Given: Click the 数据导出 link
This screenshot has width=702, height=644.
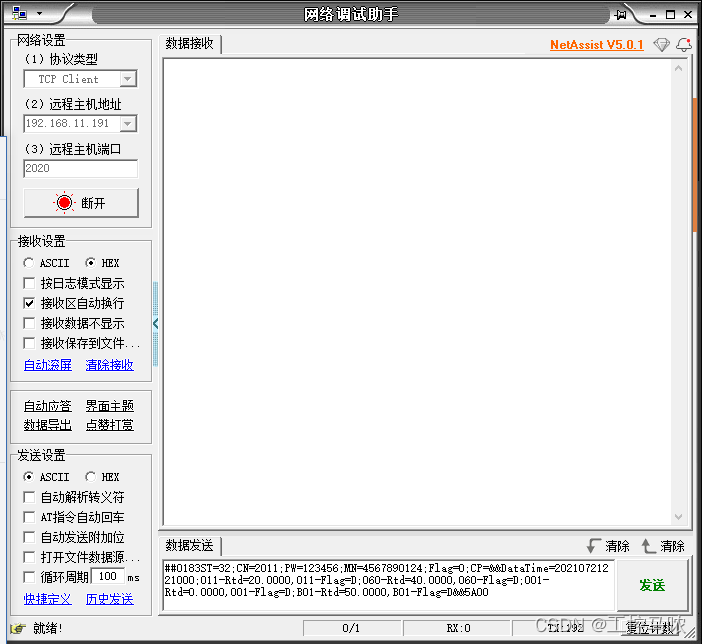Looking at the screenshot, I should [48, 425].
